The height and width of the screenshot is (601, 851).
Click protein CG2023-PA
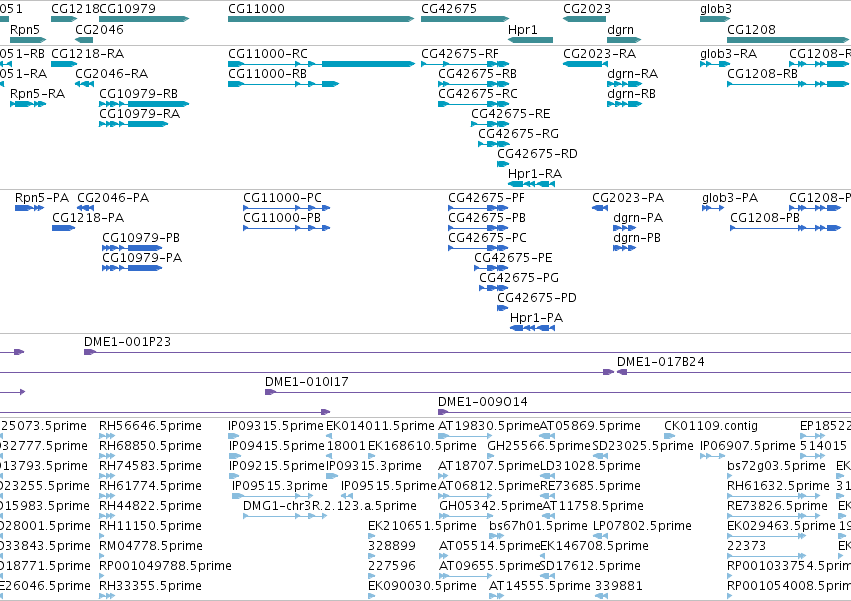coord(600,208)
